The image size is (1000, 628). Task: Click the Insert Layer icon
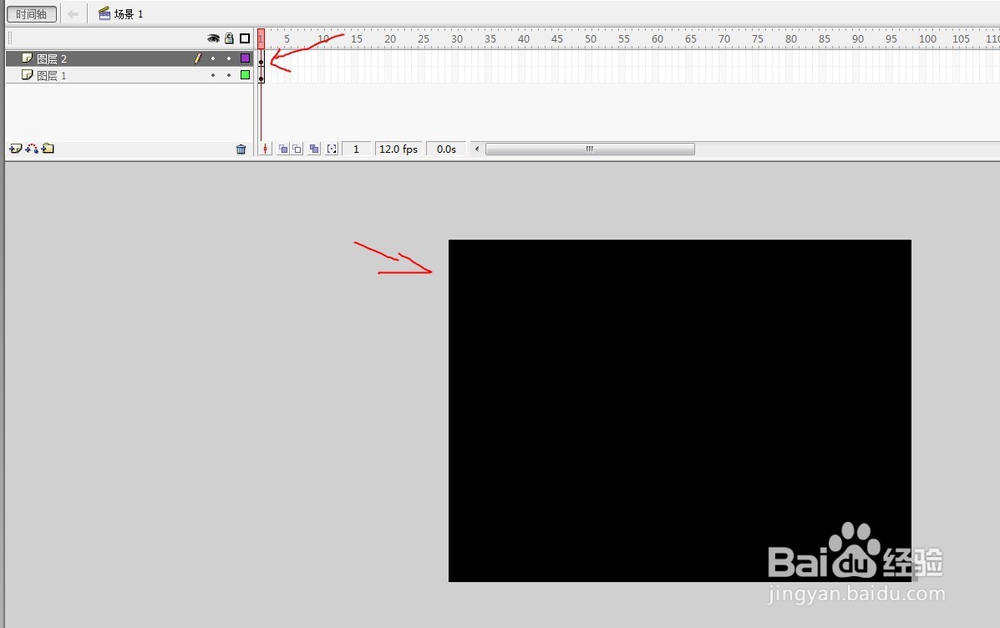pyautogui.click(x=15, y=149)
